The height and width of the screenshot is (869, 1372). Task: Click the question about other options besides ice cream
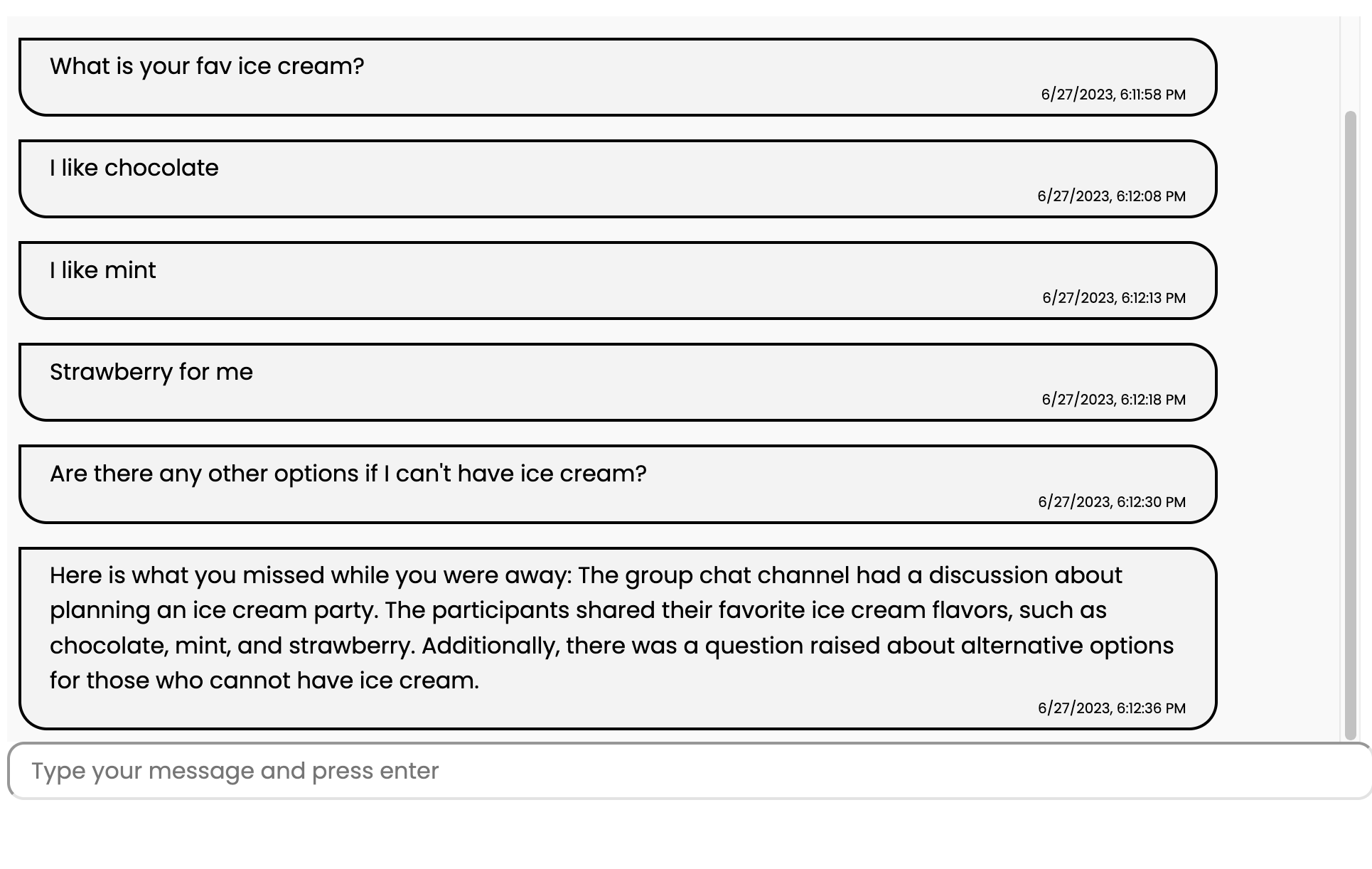click(348, 474)
